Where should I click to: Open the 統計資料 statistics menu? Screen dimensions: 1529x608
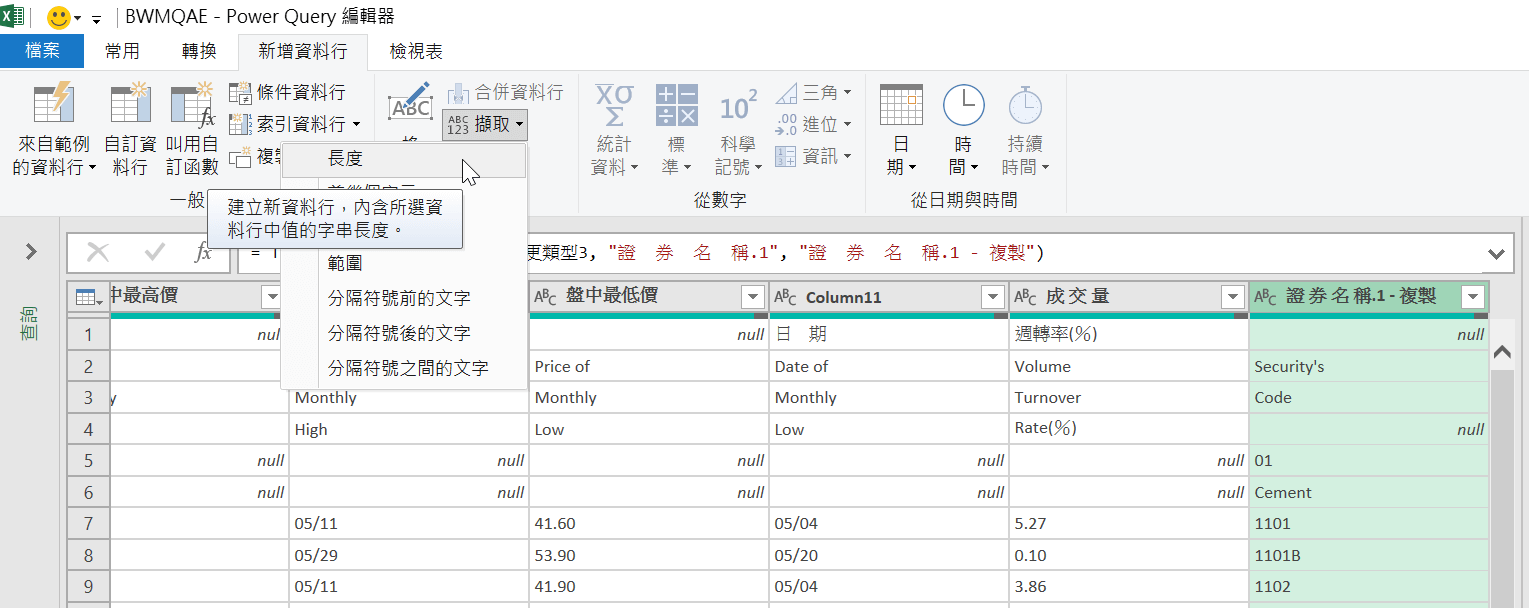615,130
